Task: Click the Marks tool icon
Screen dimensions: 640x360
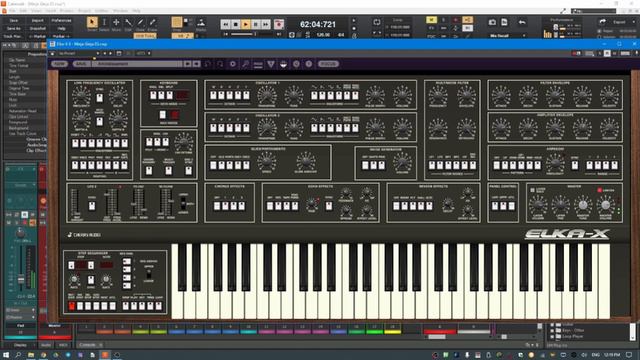Action: point(201,22)
